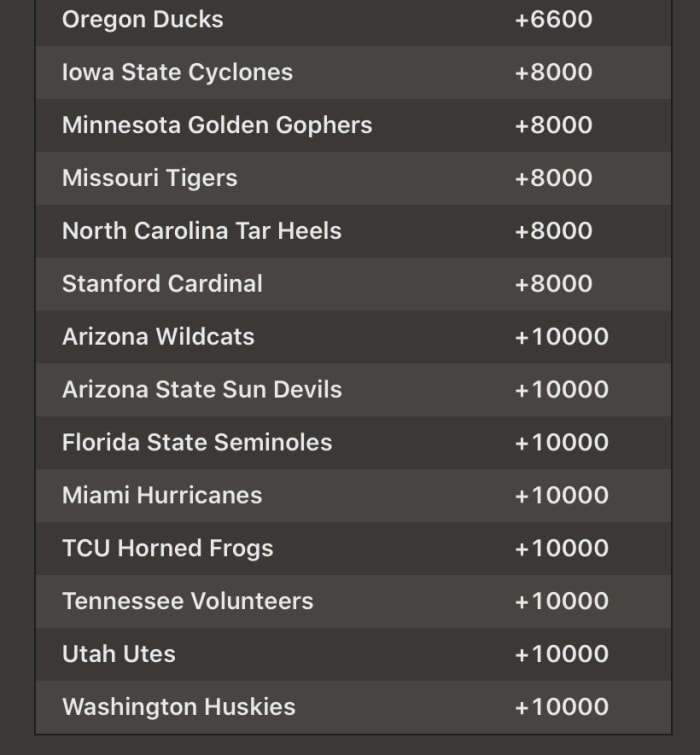Open the Florida State Seminoles entry
The width and height of the screenshot is (700, 755).
[197, 443]
